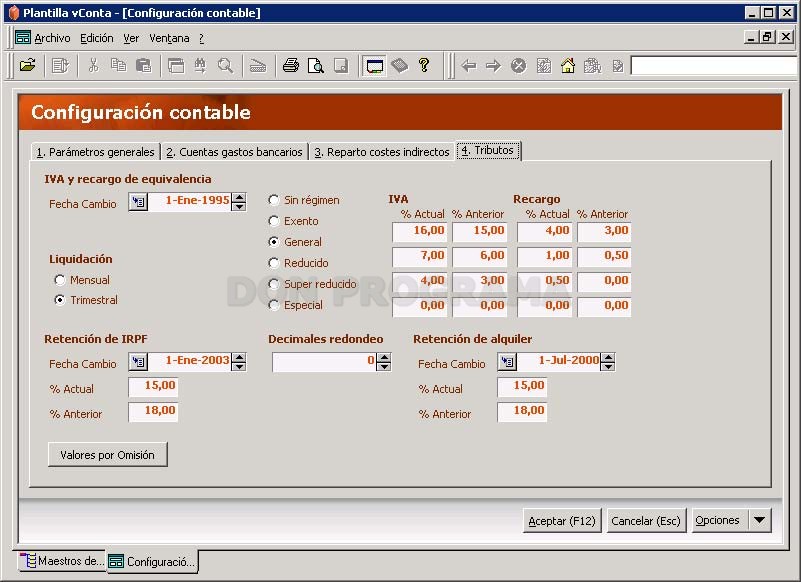
Task: Expand the Opciones dropdown arrow
Action: [760, 520]
